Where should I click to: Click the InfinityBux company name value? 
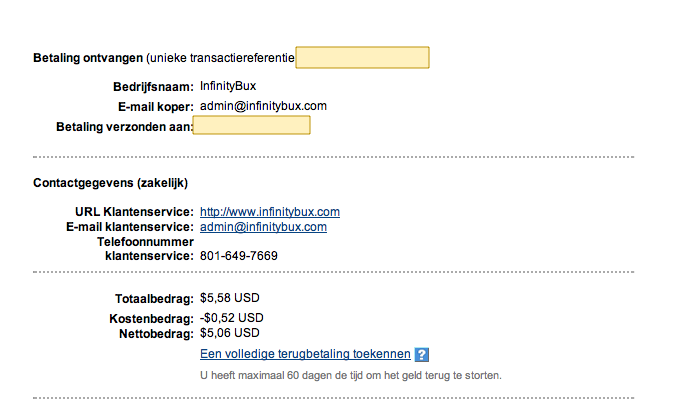pos(228,86)
